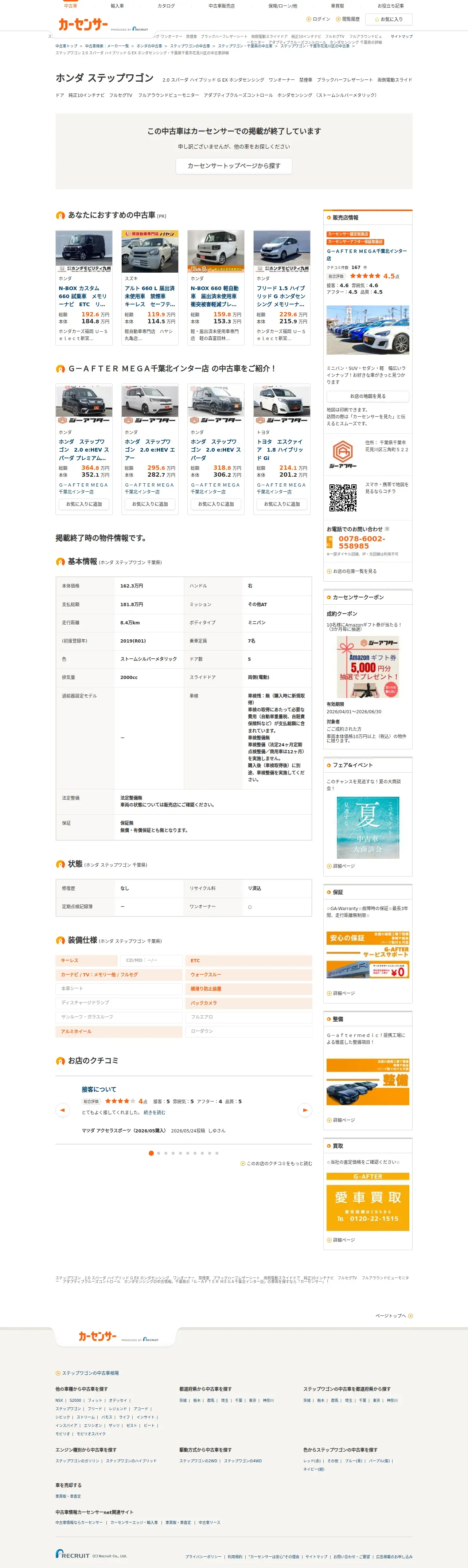468x1568 pixels.
Task: Click the ストームシルバーメタリック color value
Action: tap(148, 659)
